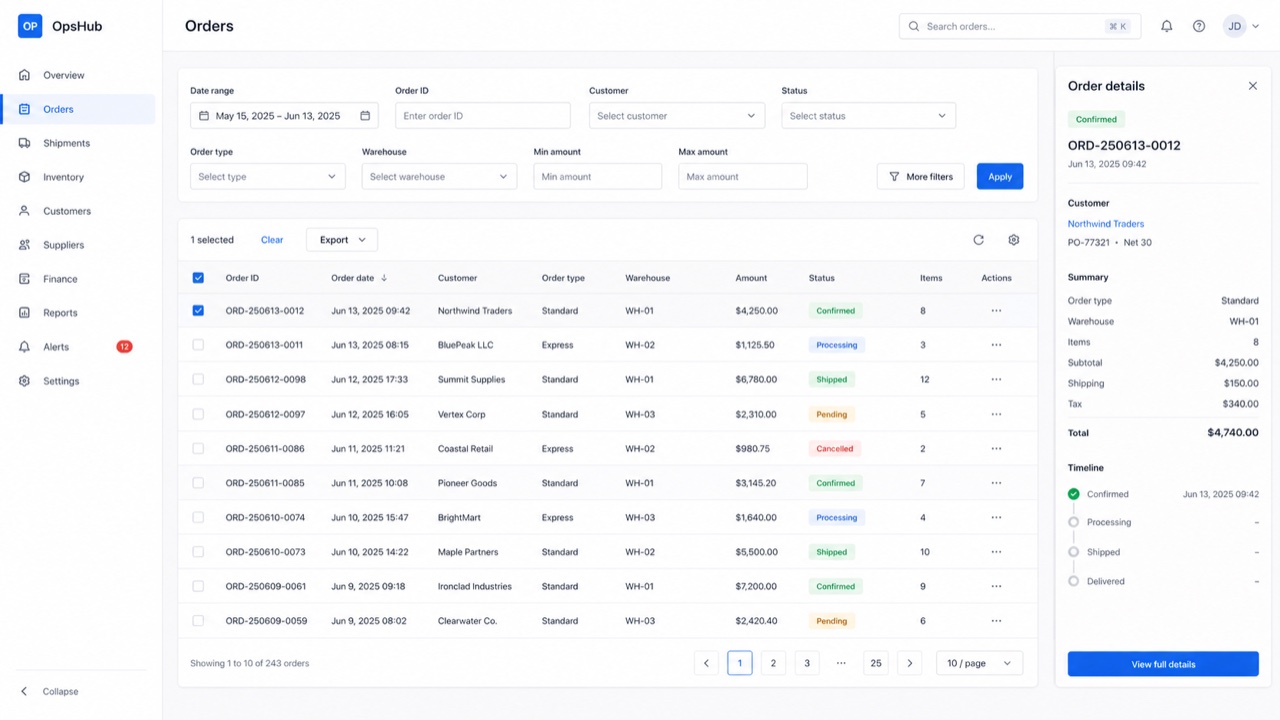Screen dimensions: 1280x720
Task: Open actions menu for ORD-250612-0098
Action: point(996,380)
